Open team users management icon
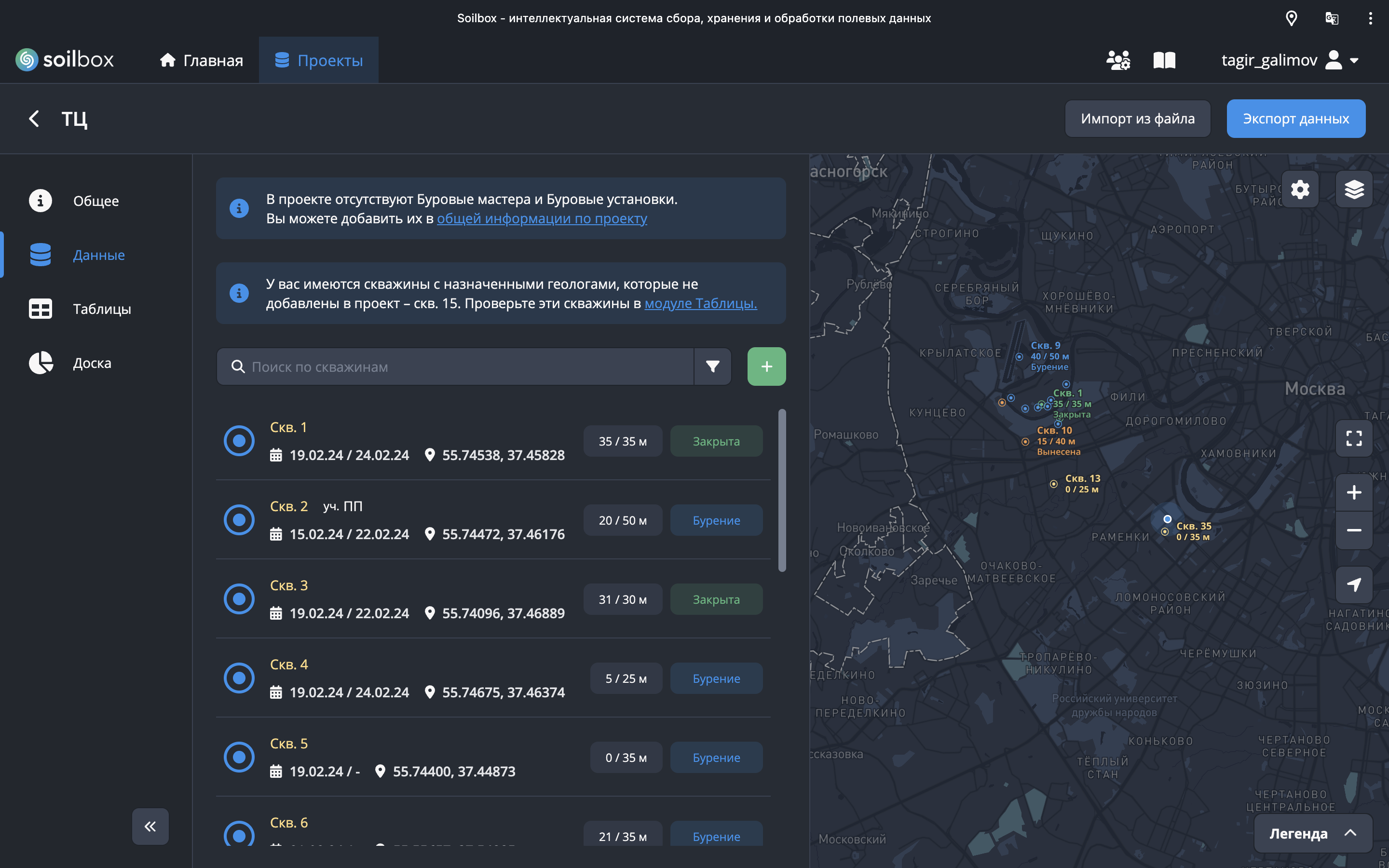1389x868 pixels. coord(1117,60)
